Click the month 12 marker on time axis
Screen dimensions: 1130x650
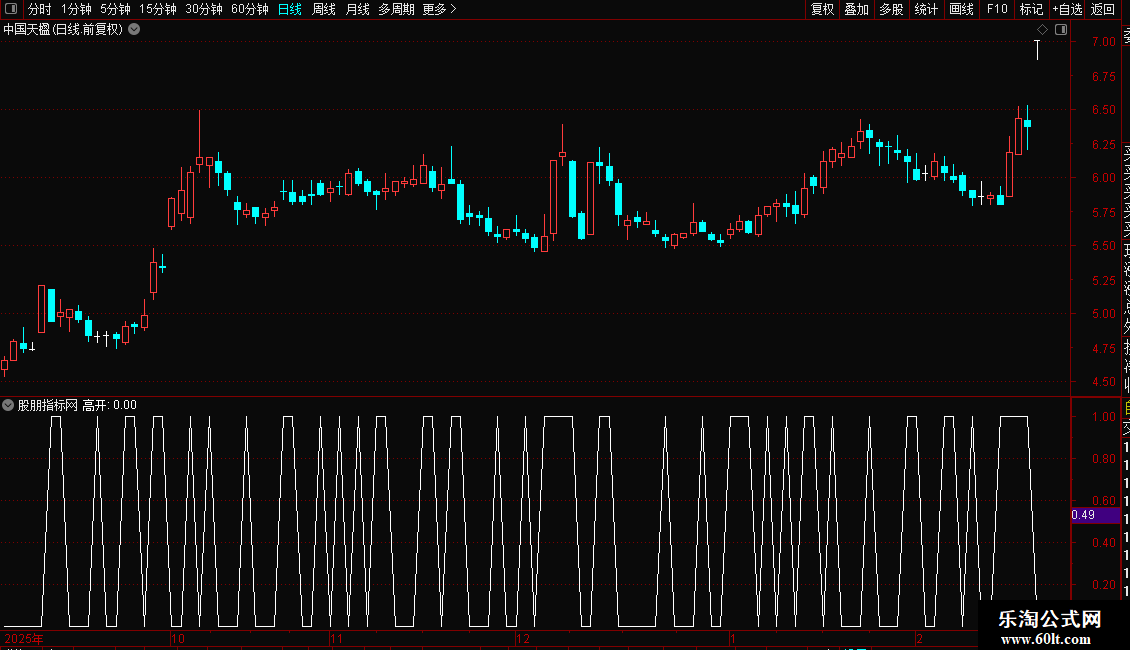pos(523,638)
